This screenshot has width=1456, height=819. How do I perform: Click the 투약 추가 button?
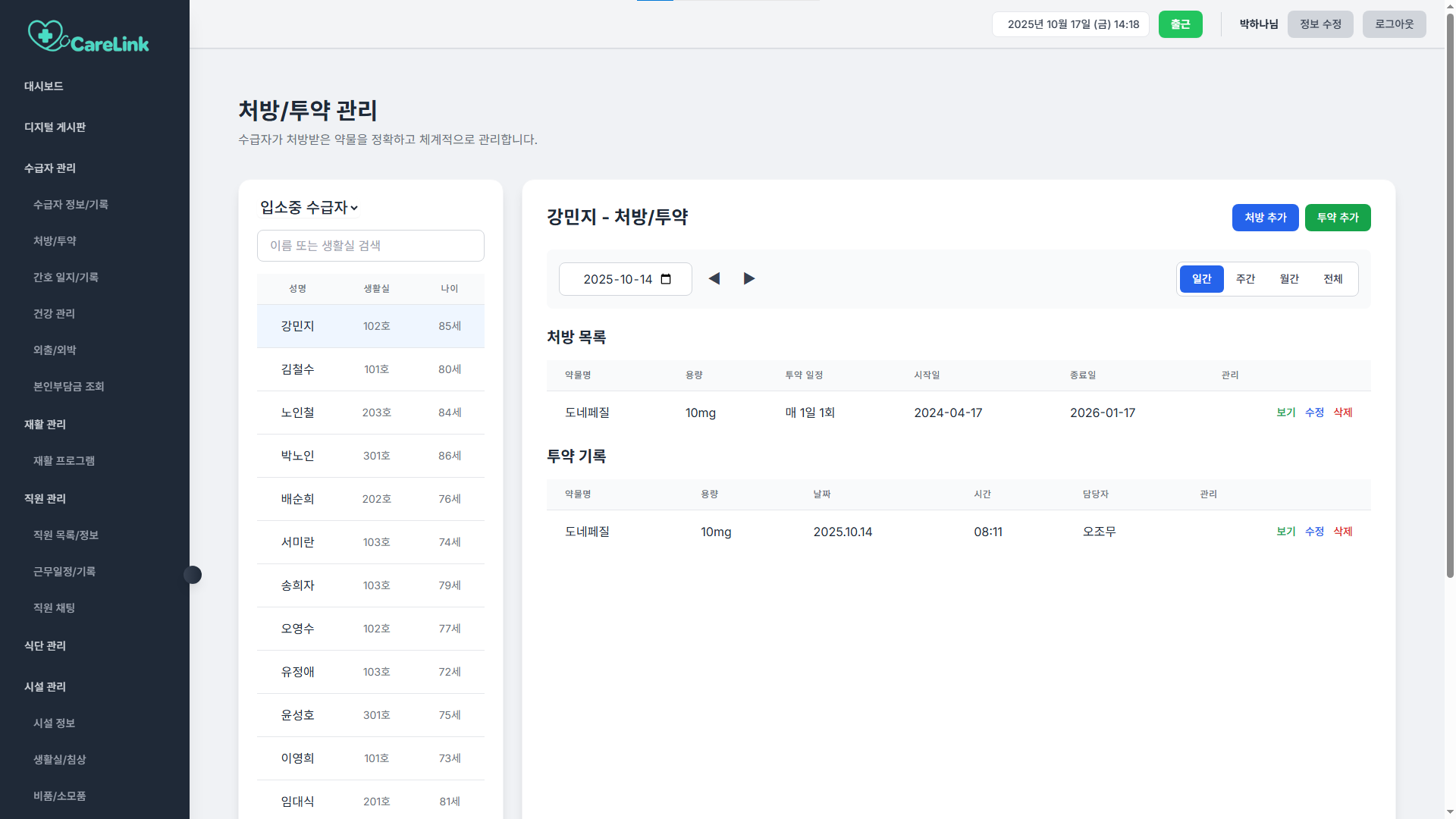(1338, 218)
